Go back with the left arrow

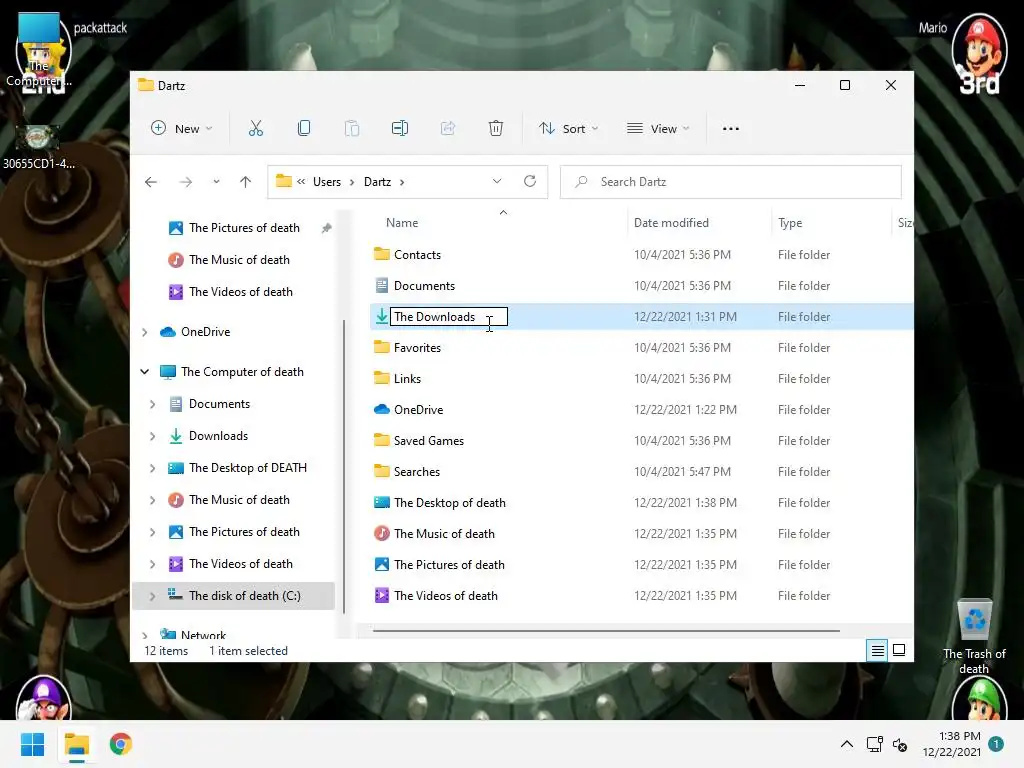[151, 182]
